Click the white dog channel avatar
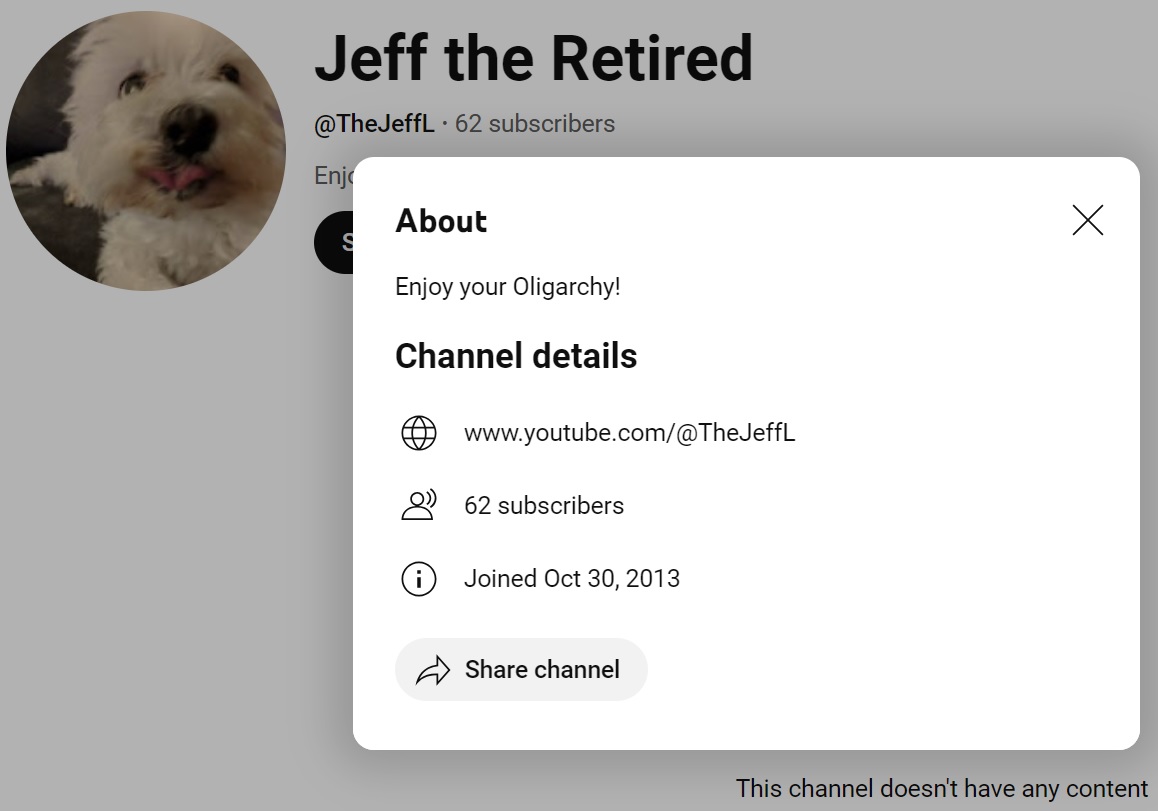This screenshot has width=1158, height=811. point(145,151)
